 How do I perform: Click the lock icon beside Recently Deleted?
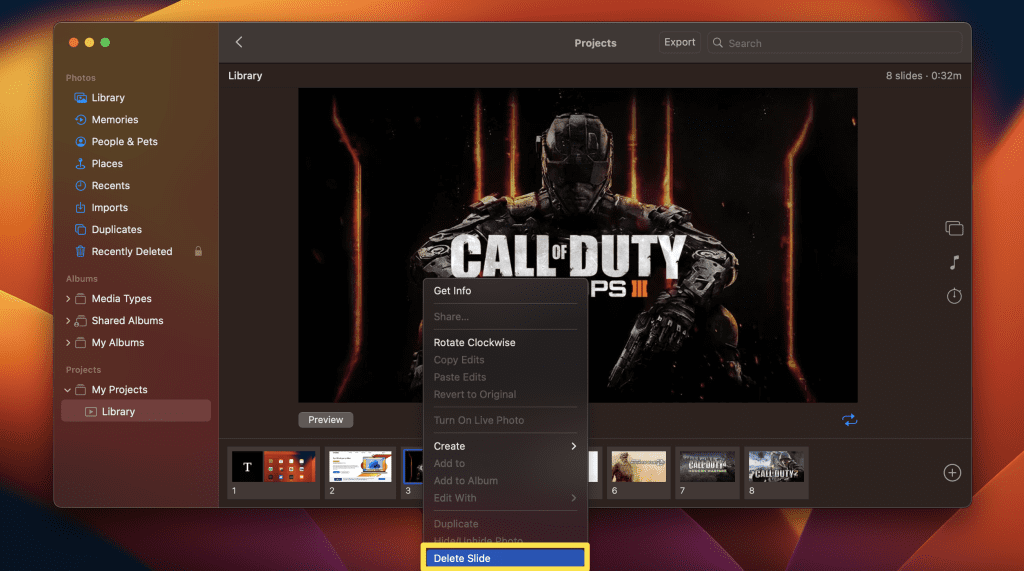click(x=198, y=252)
